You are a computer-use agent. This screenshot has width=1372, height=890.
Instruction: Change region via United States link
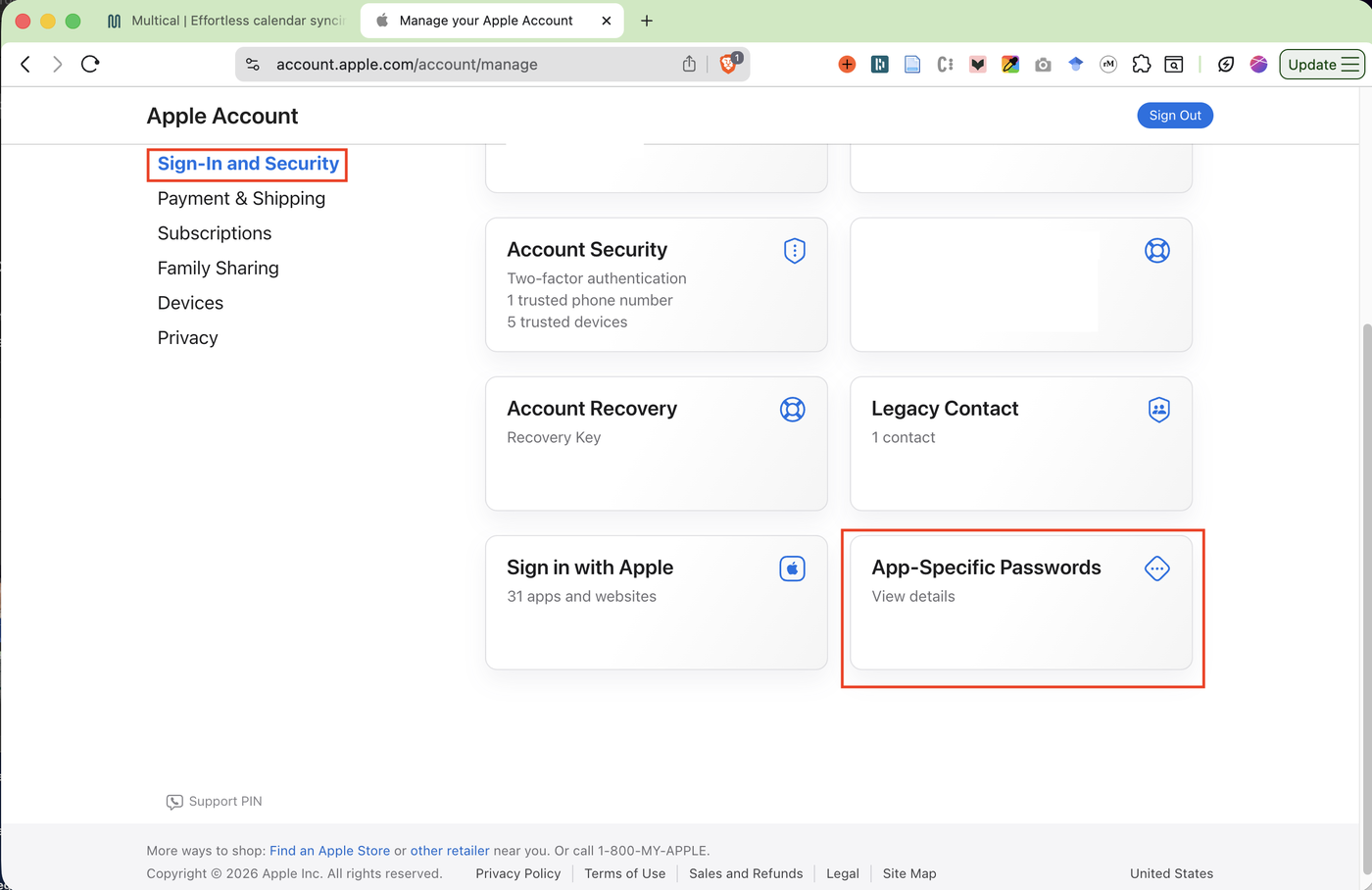[x=1171, y=873]
